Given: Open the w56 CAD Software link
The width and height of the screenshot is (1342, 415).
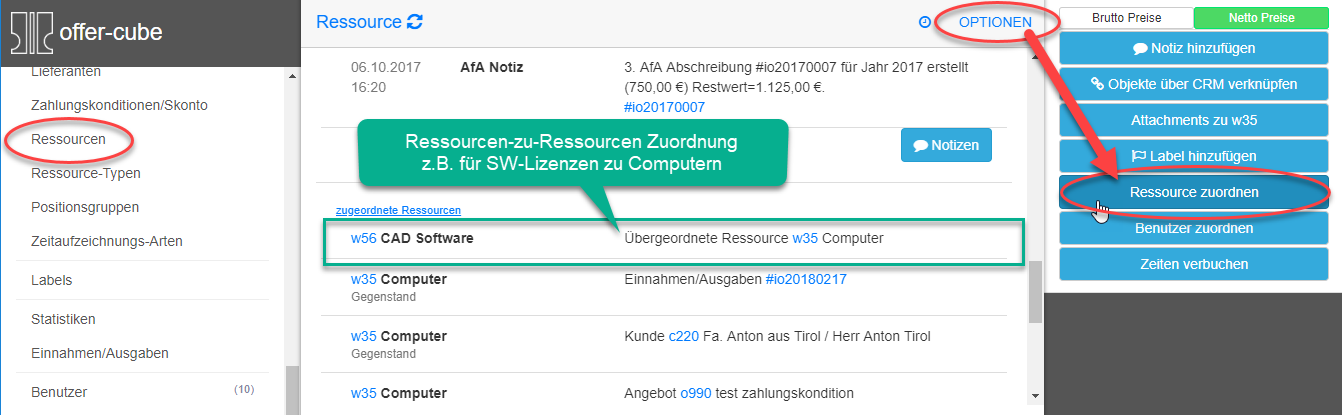Looking at the screenshot, I should tap(363, 239).
